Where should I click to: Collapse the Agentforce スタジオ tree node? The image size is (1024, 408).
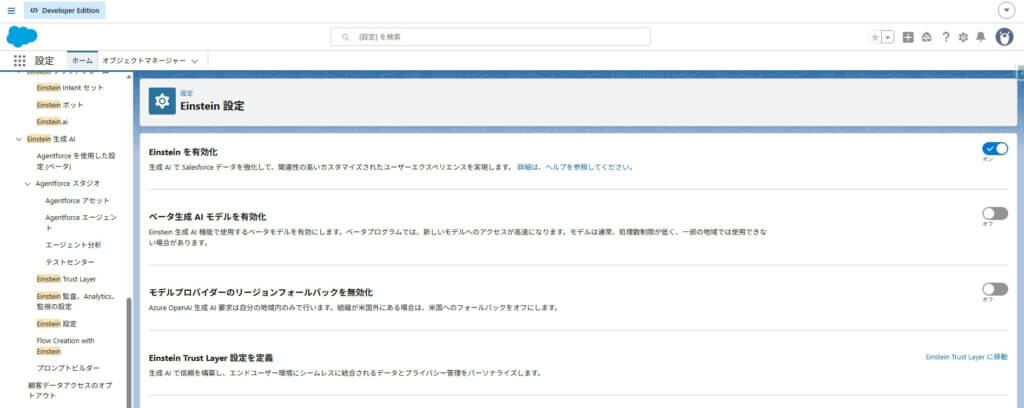27,184
